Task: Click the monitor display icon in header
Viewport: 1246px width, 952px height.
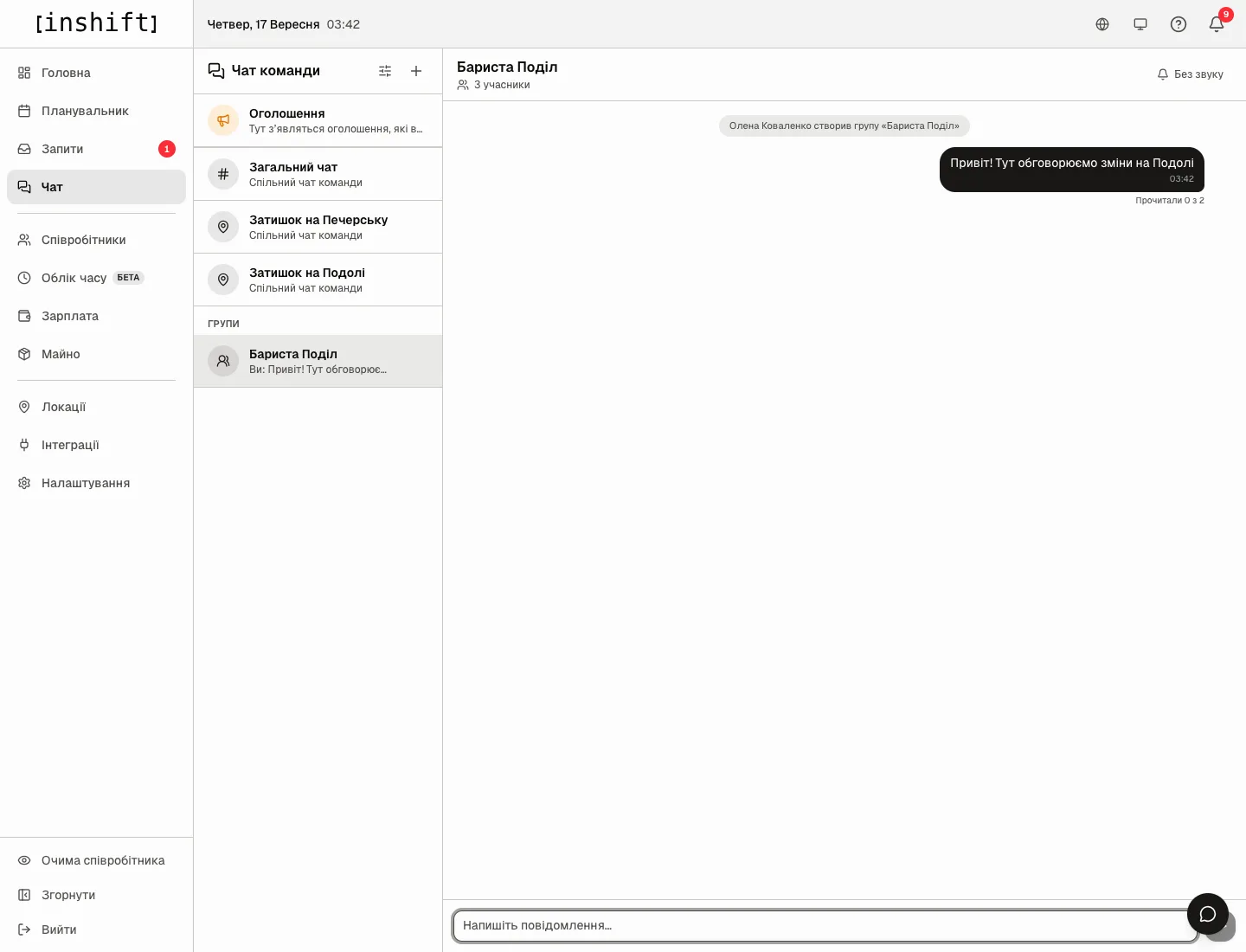Action: pyautogui.click(x=1140, y=24)
